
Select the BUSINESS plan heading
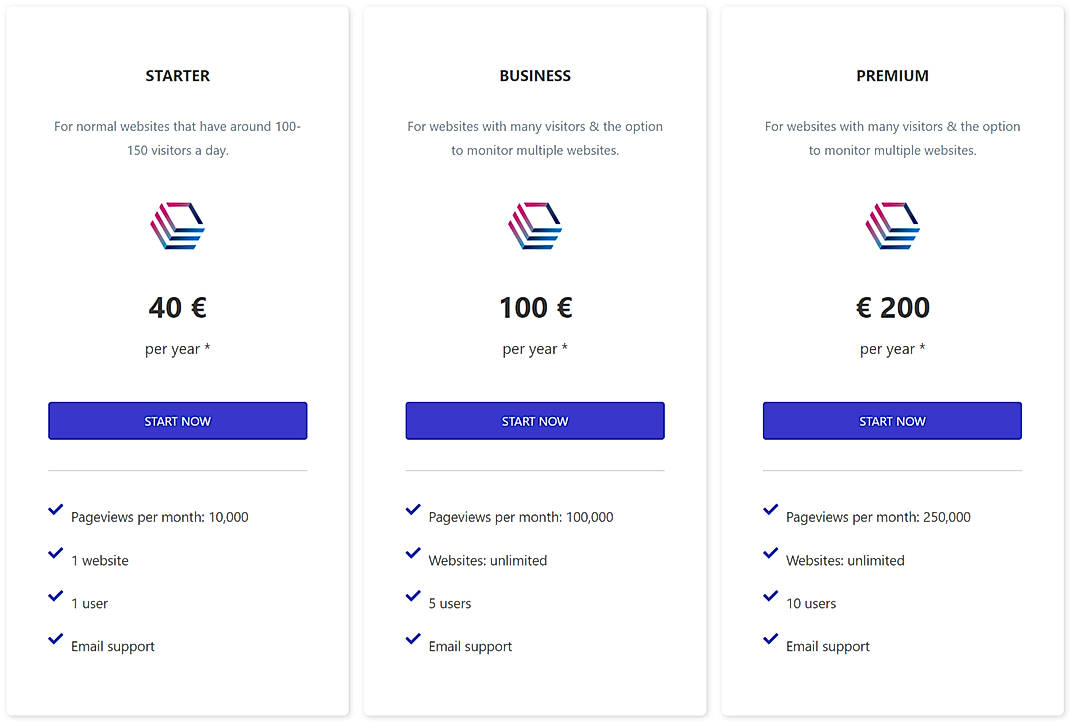click(535, 75)
